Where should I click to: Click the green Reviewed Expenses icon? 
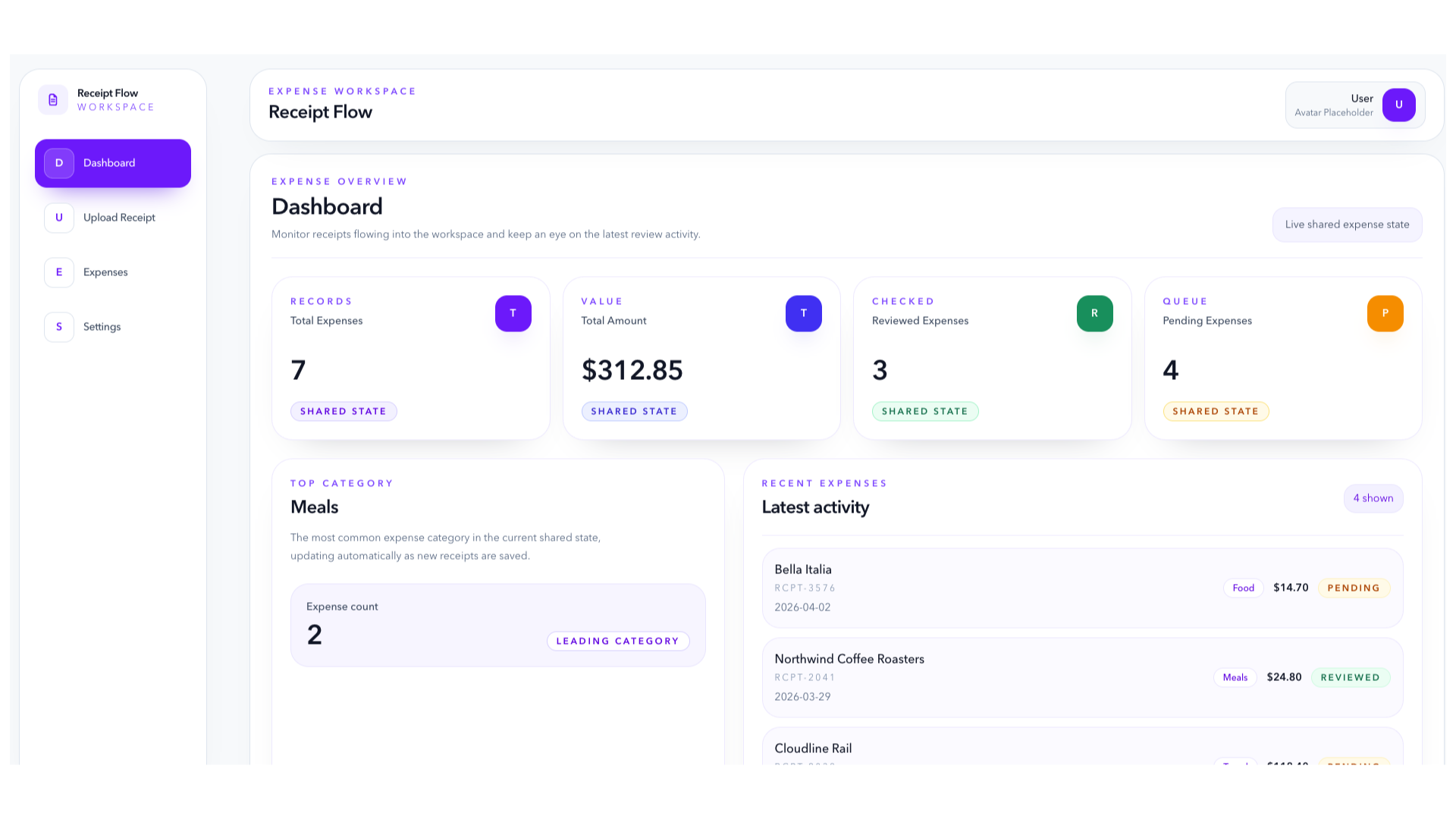click(x=1094, y=313)
